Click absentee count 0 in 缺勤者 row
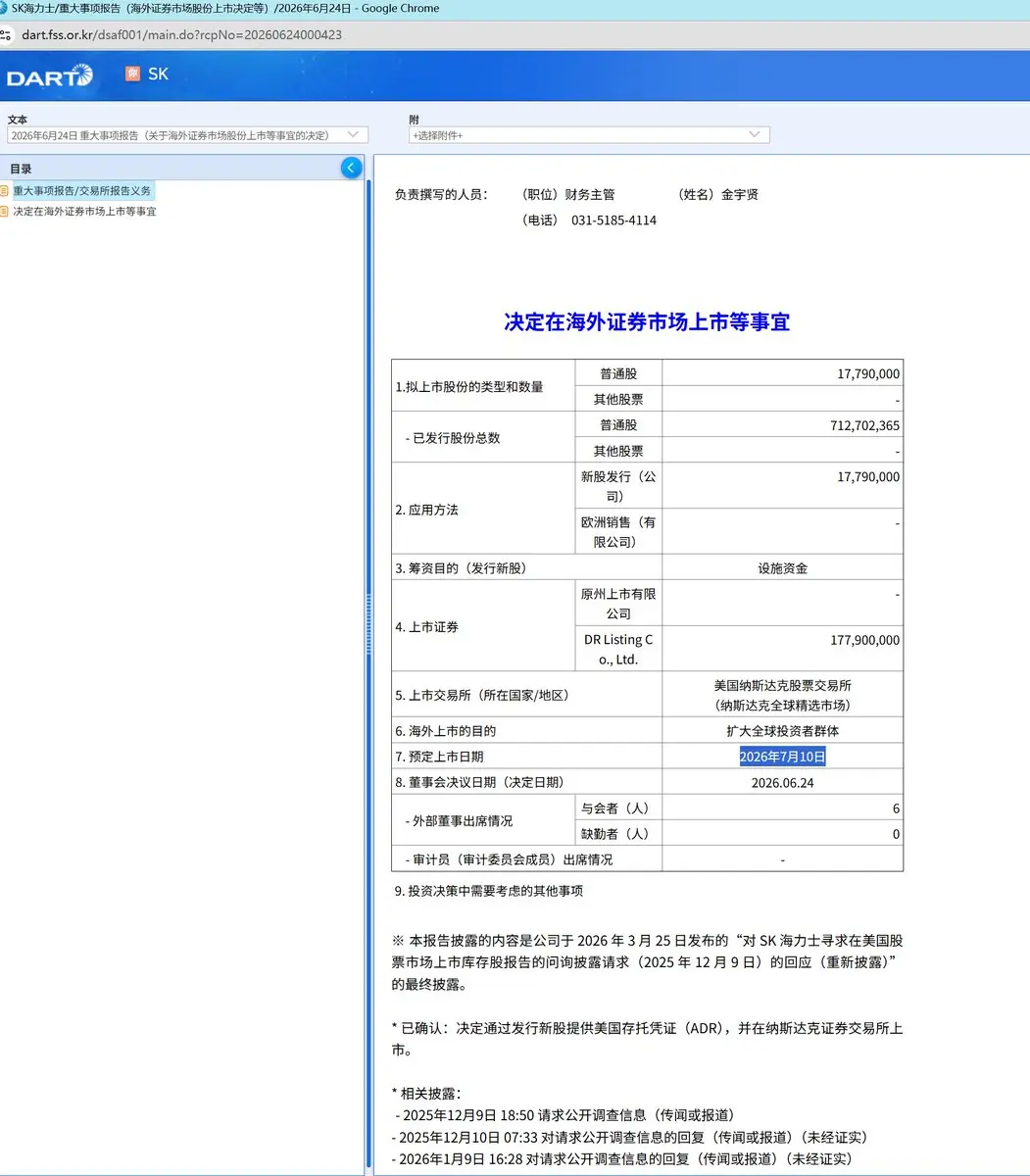This screenshot has width=1030, height=1176. [x=896, y=834]
